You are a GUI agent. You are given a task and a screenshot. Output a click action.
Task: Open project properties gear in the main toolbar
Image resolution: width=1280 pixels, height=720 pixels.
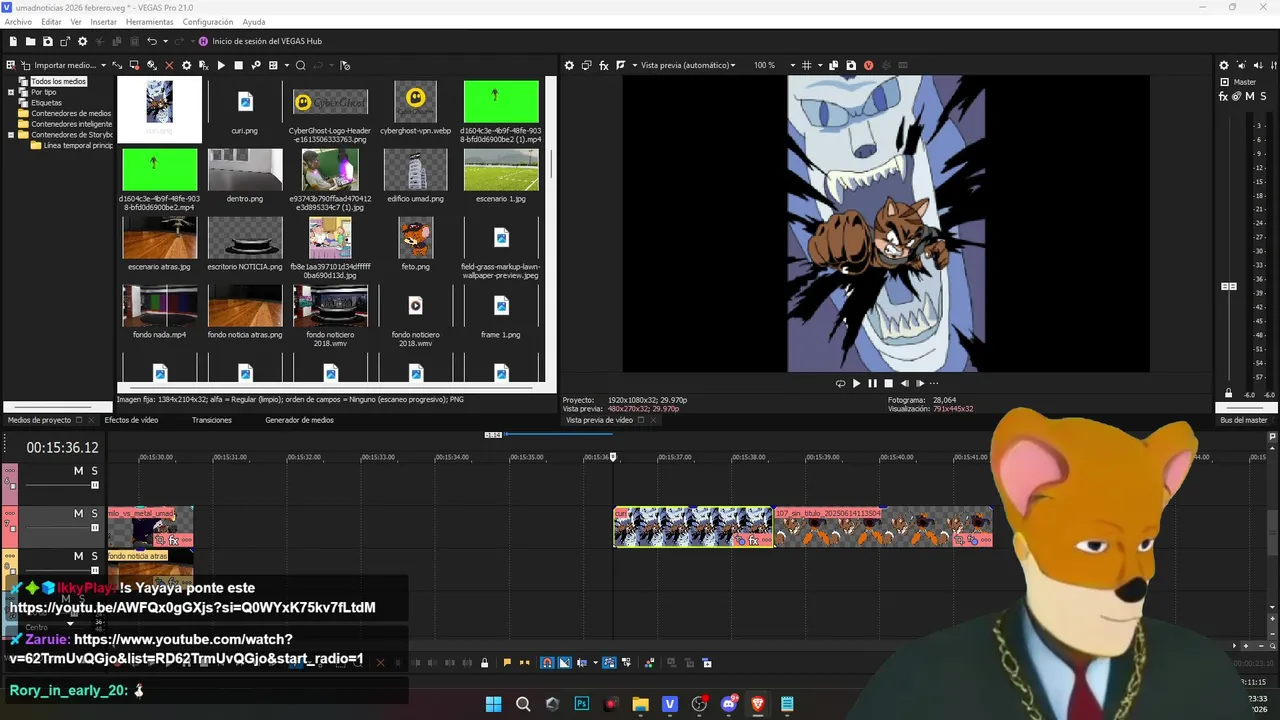[83, 41]
